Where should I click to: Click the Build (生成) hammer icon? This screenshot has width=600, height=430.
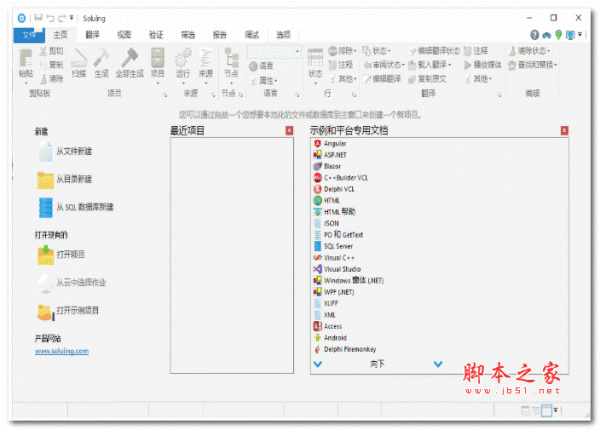tap(101, 57)
